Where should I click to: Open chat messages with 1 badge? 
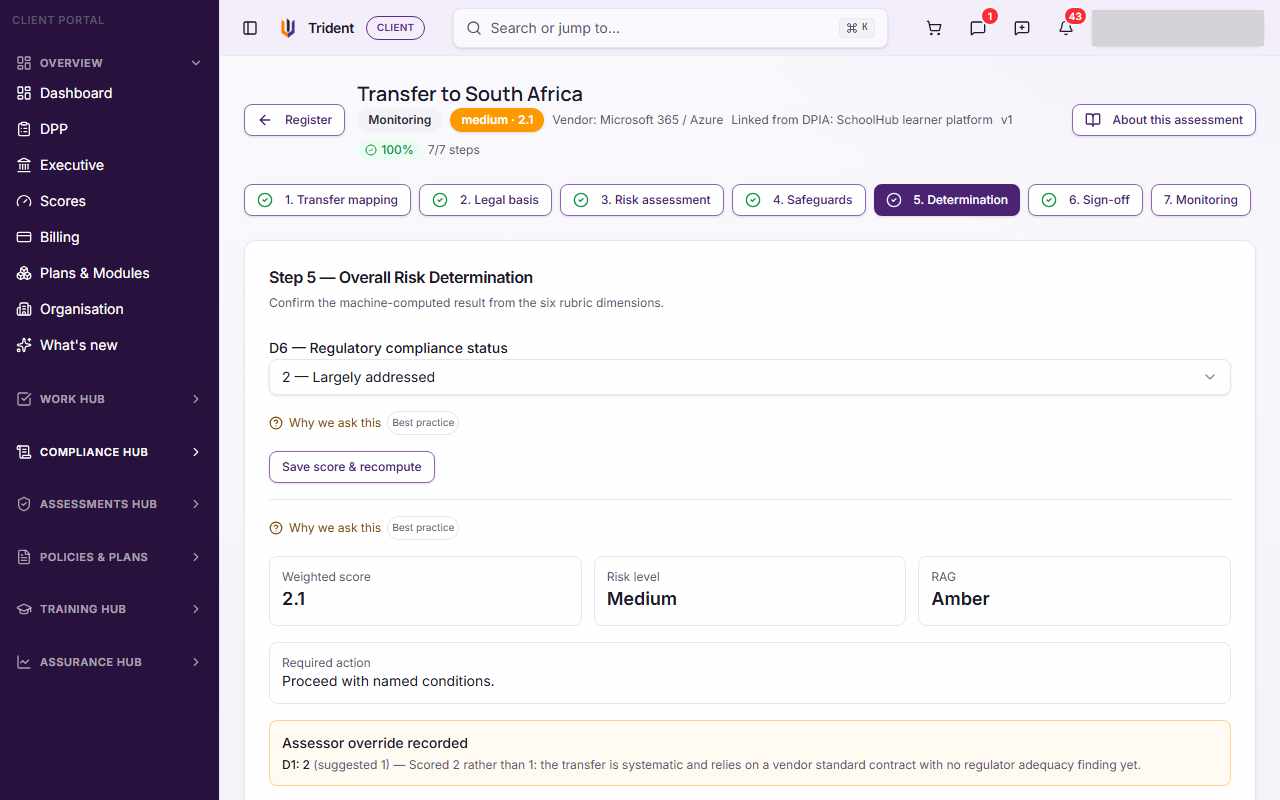tap(978, 28)
